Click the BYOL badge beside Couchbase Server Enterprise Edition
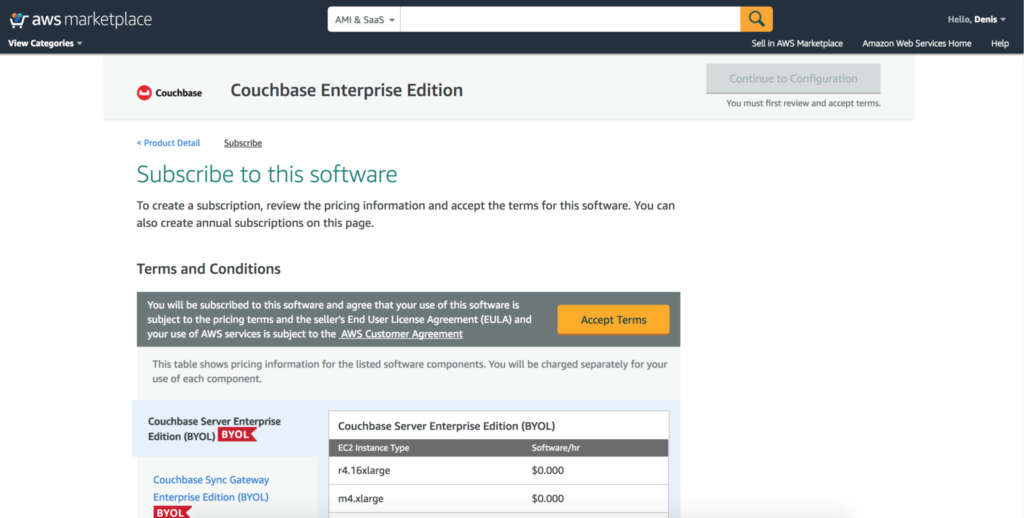 237,435
